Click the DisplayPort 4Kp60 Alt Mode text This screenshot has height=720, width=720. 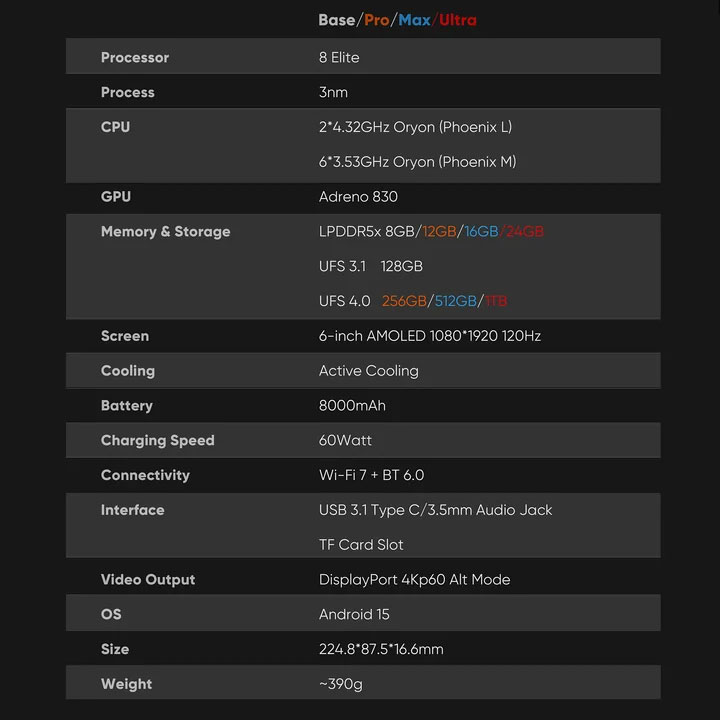coord(414,580)
